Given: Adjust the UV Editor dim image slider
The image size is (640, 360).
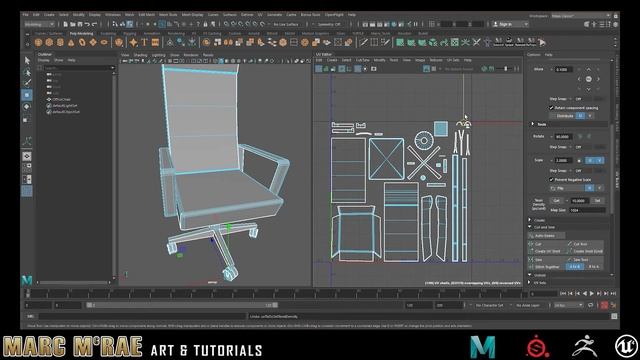Looking at the screenshot, I should 504,69.
